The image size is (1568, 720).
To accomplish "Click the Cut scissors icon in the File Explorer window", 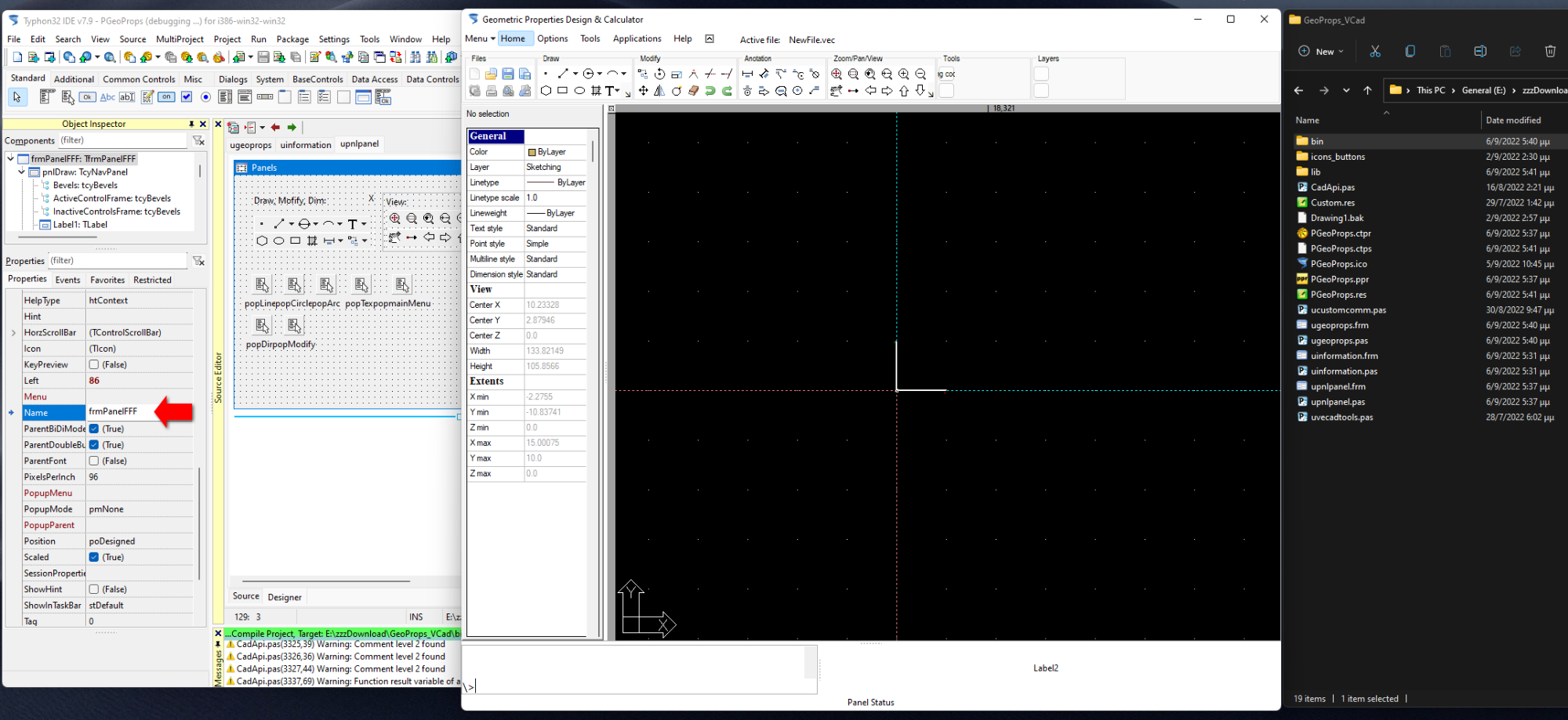I will coord(1375,51).
